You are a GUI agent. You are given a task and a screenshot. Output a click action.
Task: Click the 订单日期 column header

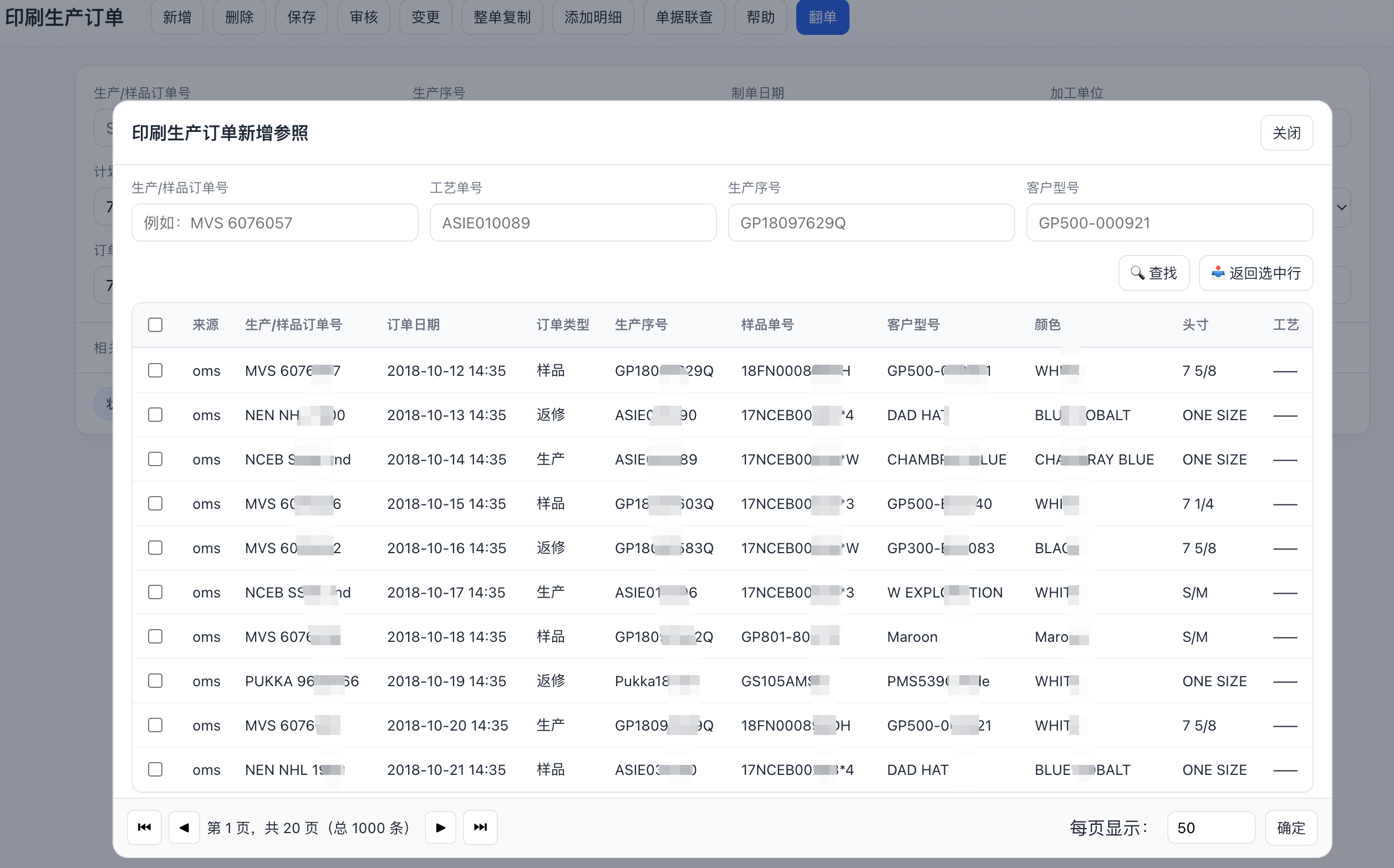pyautogui.click(x=414, y=325)
